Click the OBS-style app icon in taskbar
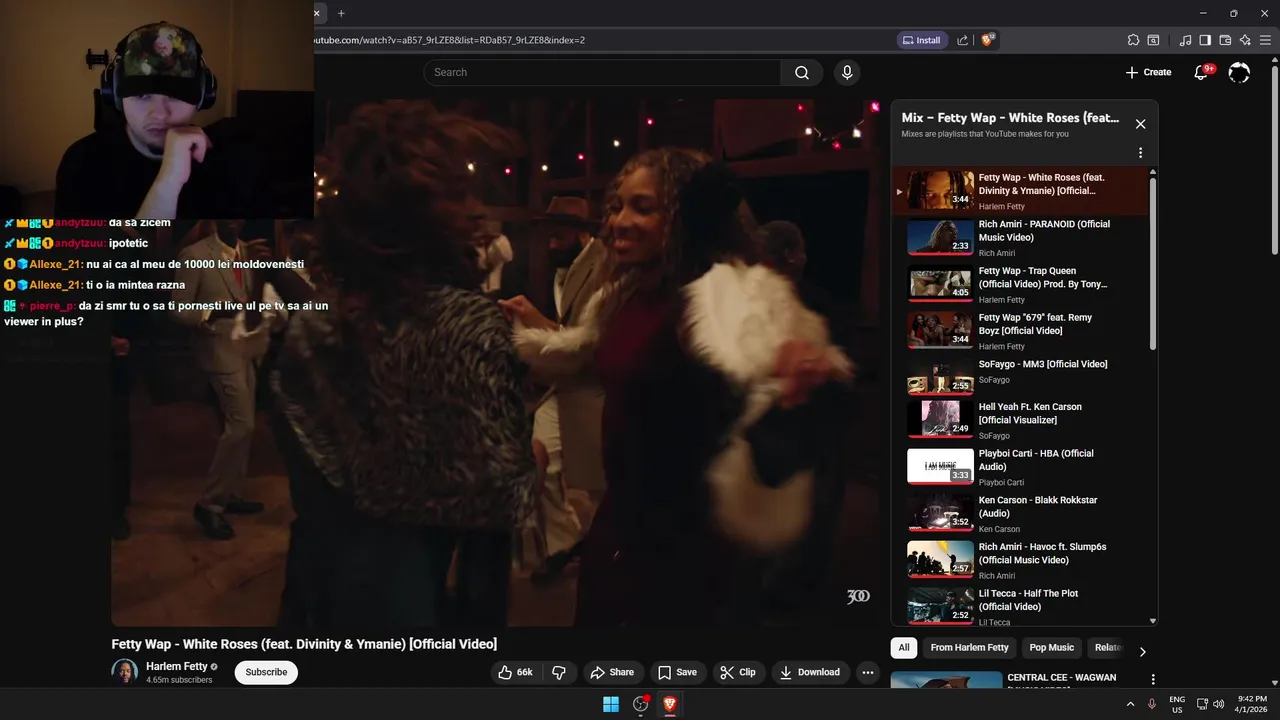Image resolution: width=1280 pixels, height=720 pixels. click(x=641, y=704)
